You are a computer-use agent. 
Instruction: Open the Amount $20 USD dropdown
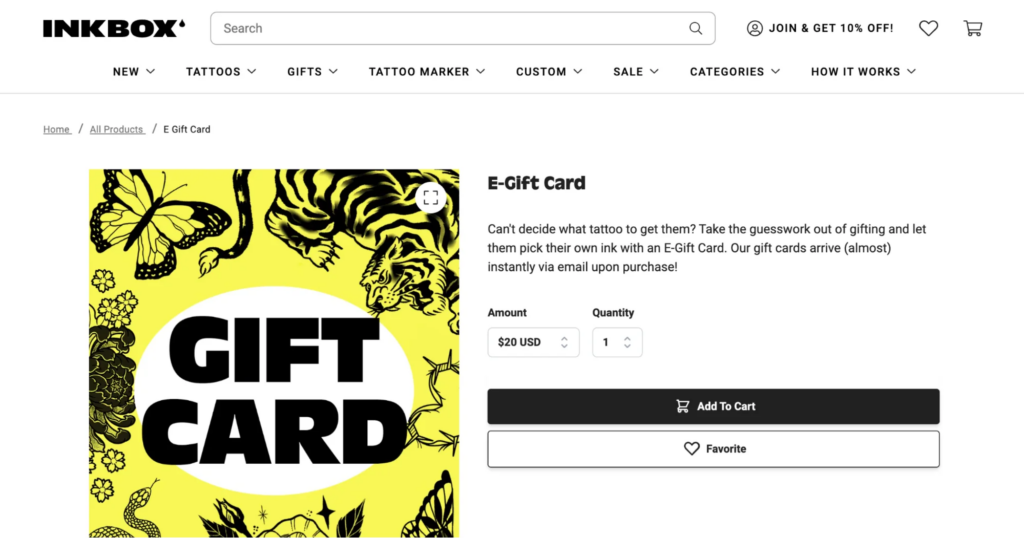click(x=533, y=342)
